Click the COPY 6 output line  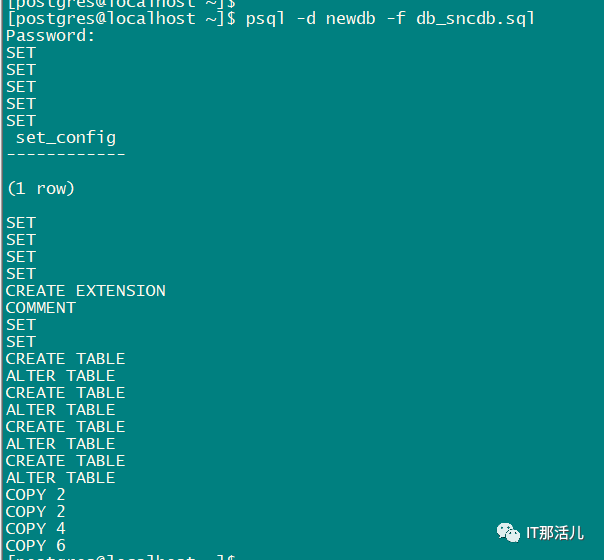tap(36, 545)
